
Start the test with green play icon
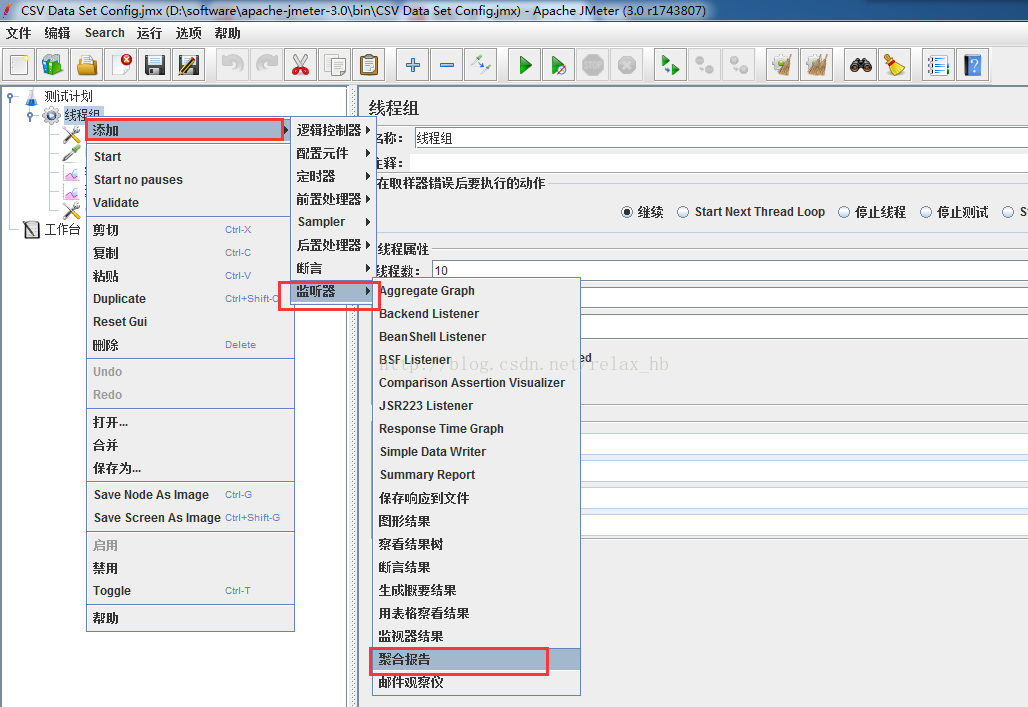point(525,65)
